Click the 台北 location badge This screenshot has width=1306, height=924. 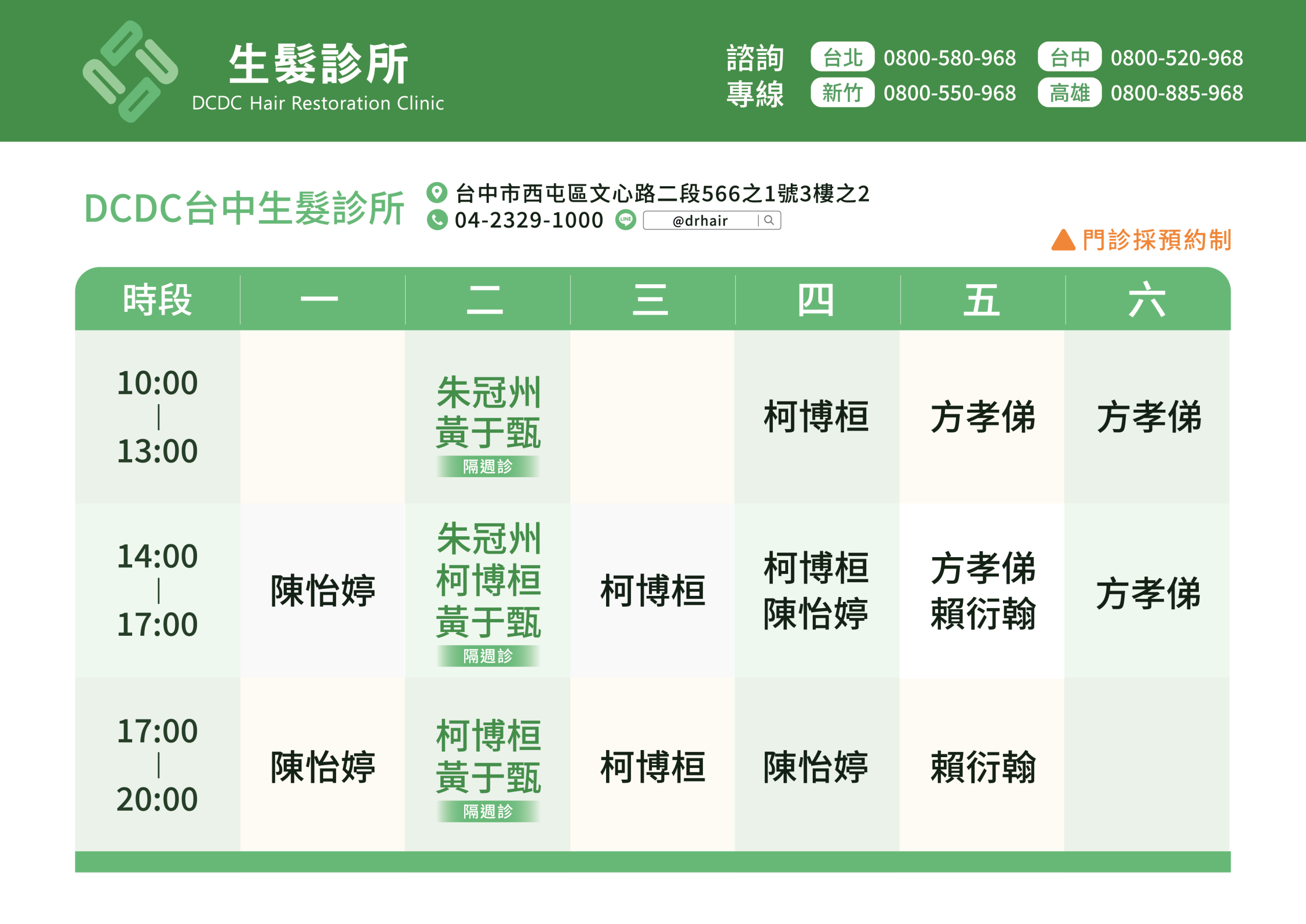[842, 58]
